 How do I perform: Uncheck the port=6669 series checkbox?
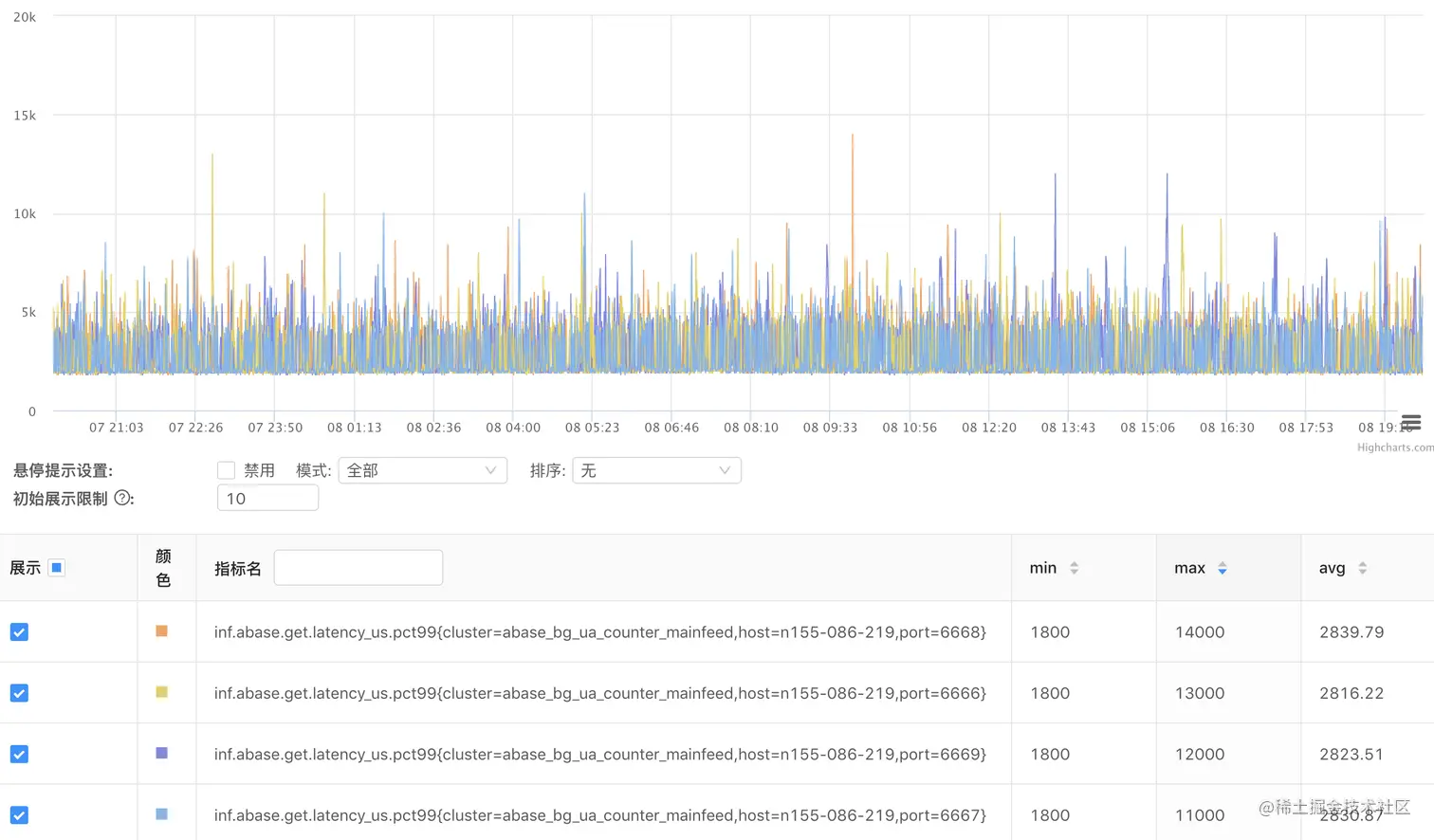19,754
